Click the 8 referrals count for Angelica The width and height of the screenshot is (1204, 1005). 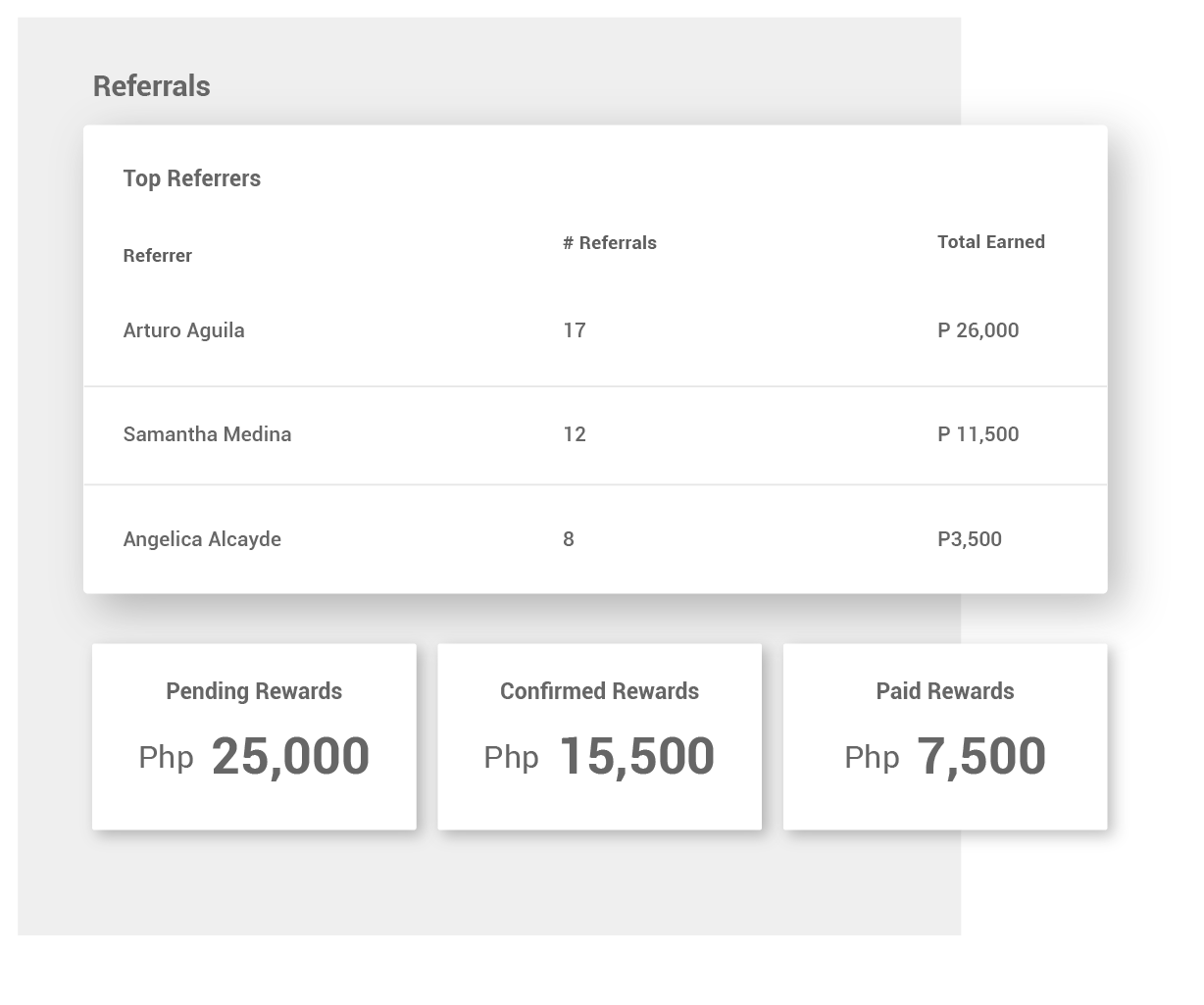coord(569,539)
